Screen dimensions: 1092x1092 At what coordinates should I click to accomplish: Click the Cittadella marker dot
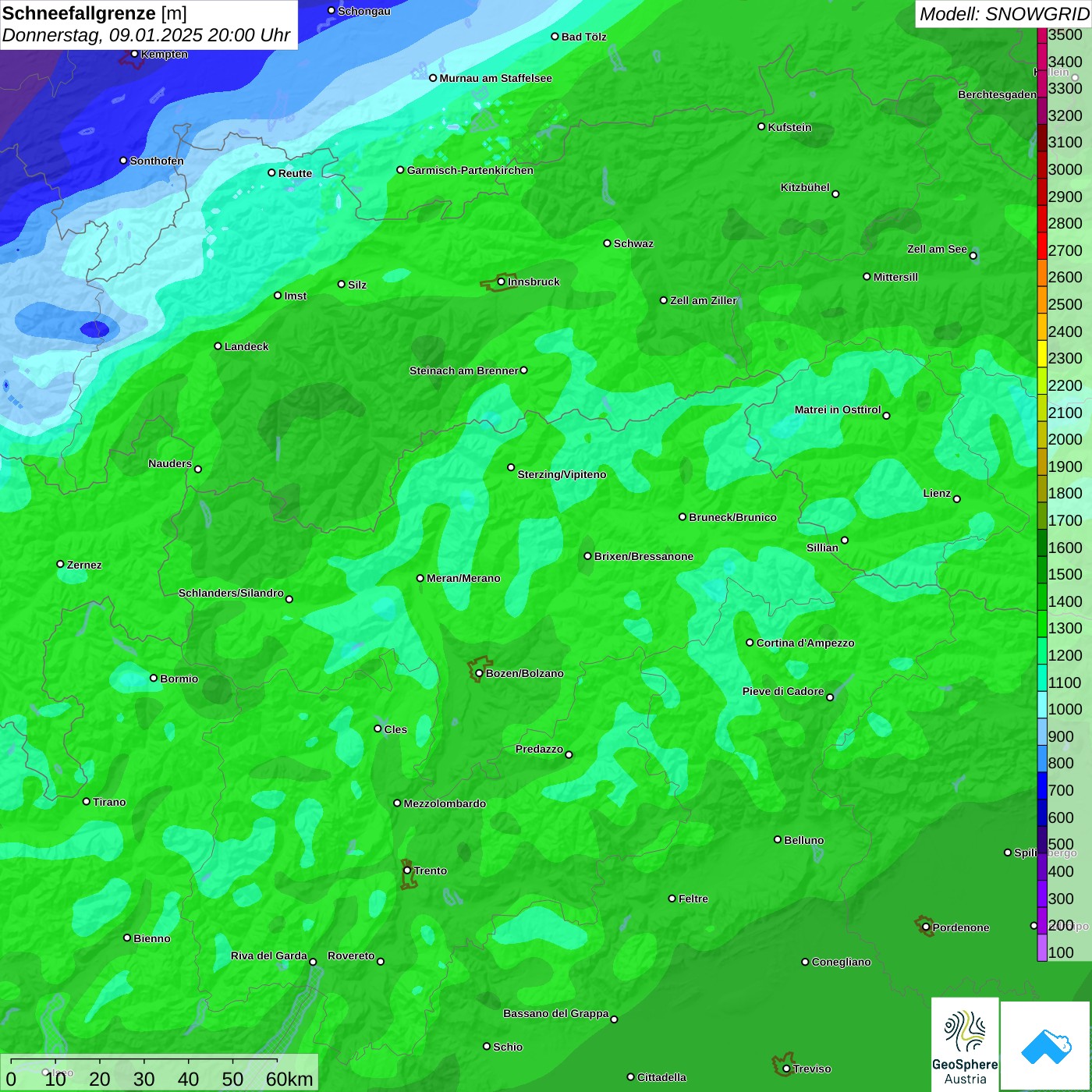pyautogui.click(x=631, y=1077)
